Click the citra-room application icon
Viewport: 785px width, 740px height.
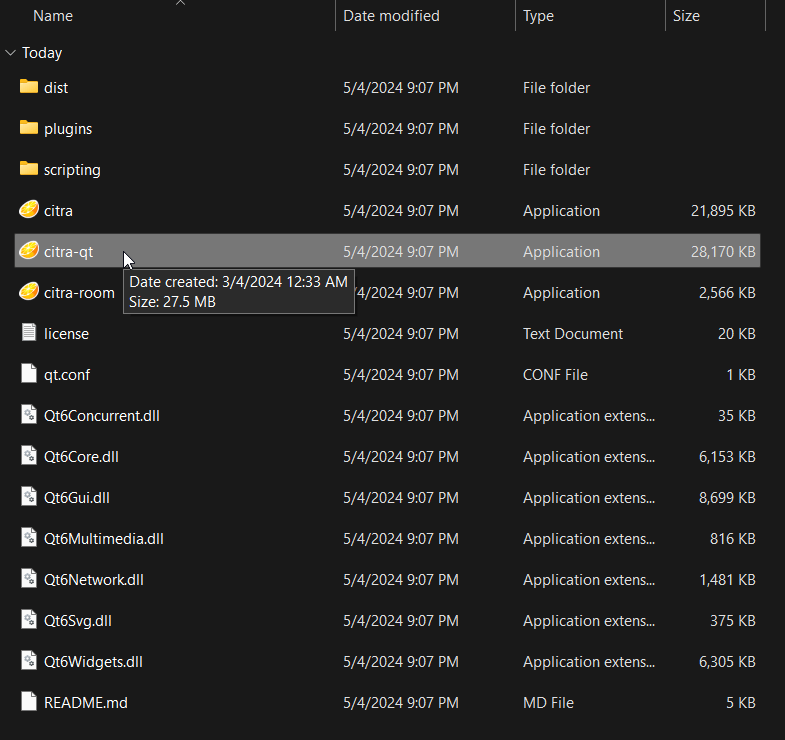coord(29,292)
